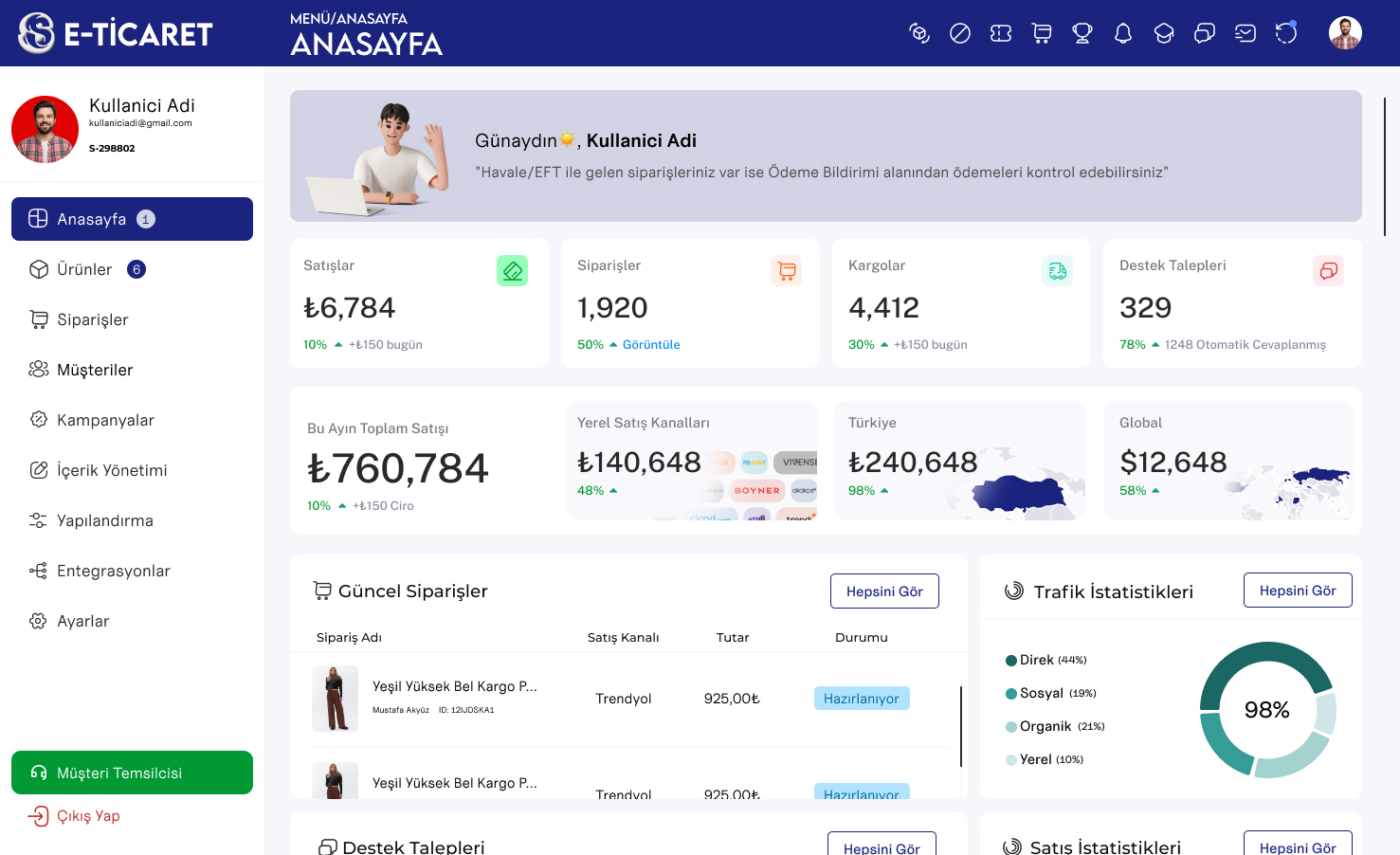This screenshot has height=855, width=1400.
Task: Open the Ürünler menu item
Action: click(x=84, y=269)
